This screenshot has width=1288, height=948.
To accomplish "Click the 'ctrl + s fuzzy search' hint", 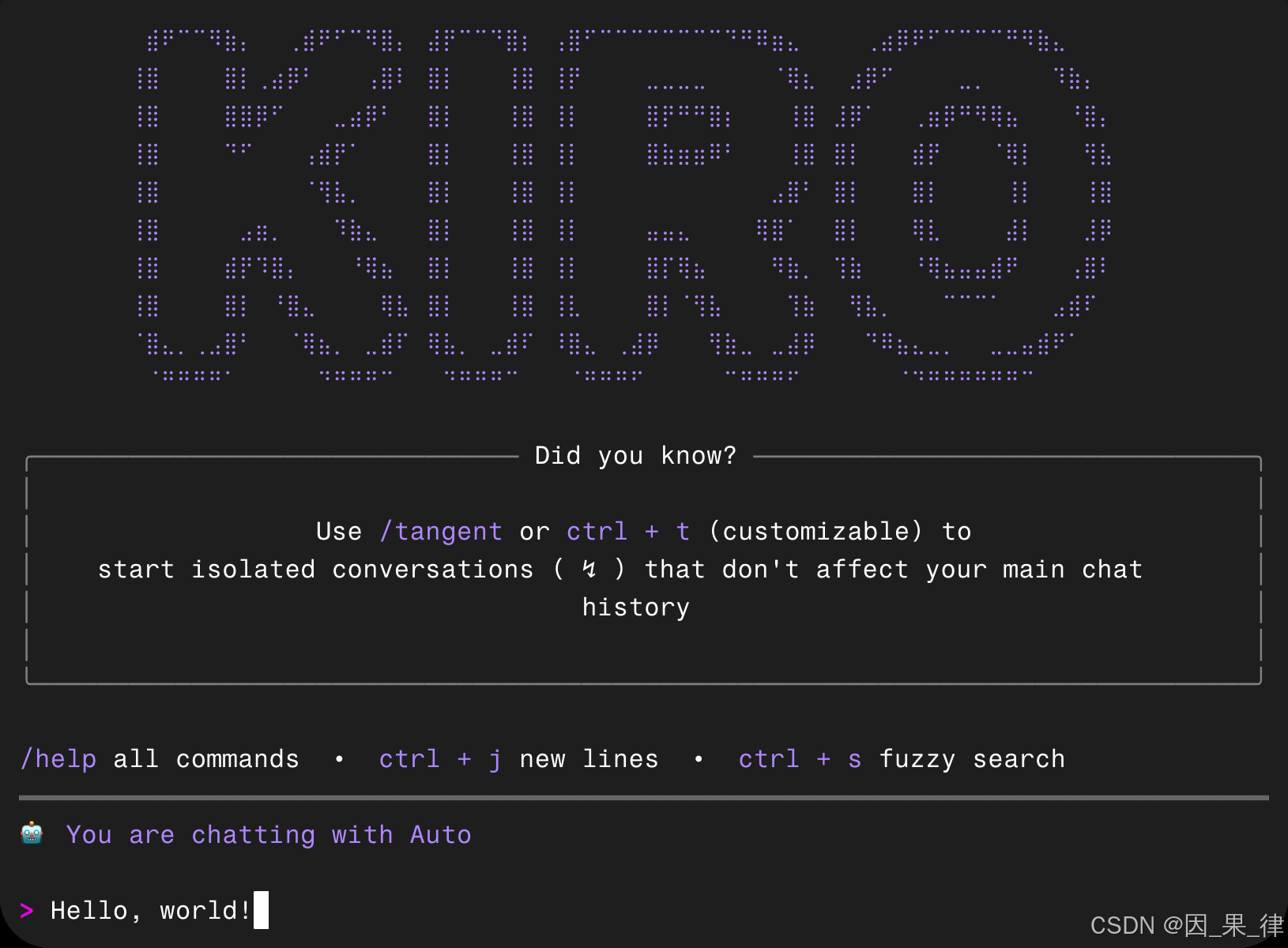I will 901,758.
